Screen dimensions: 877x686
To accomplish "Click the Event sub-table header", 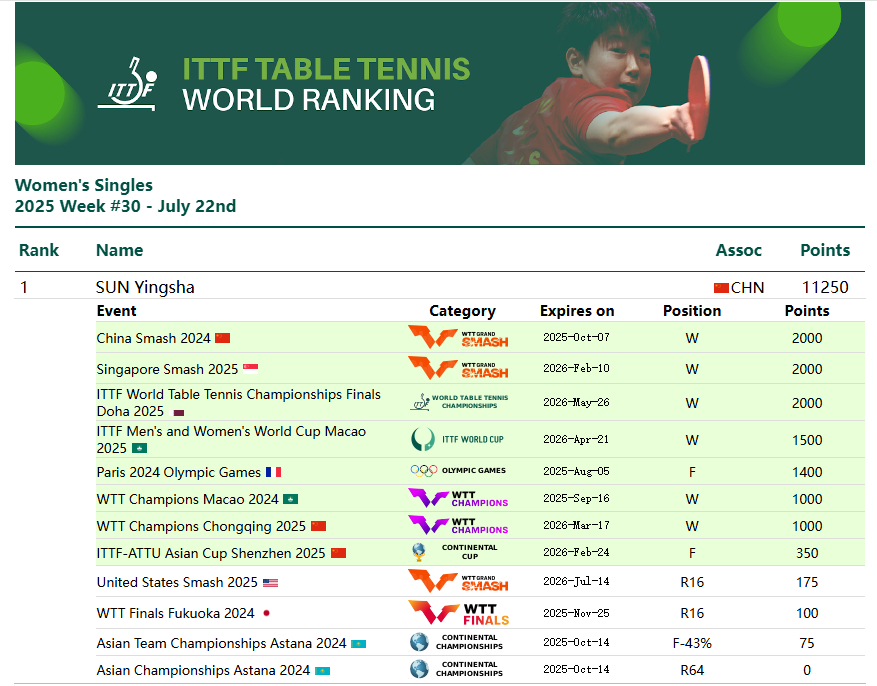I will tap(116, 311).
